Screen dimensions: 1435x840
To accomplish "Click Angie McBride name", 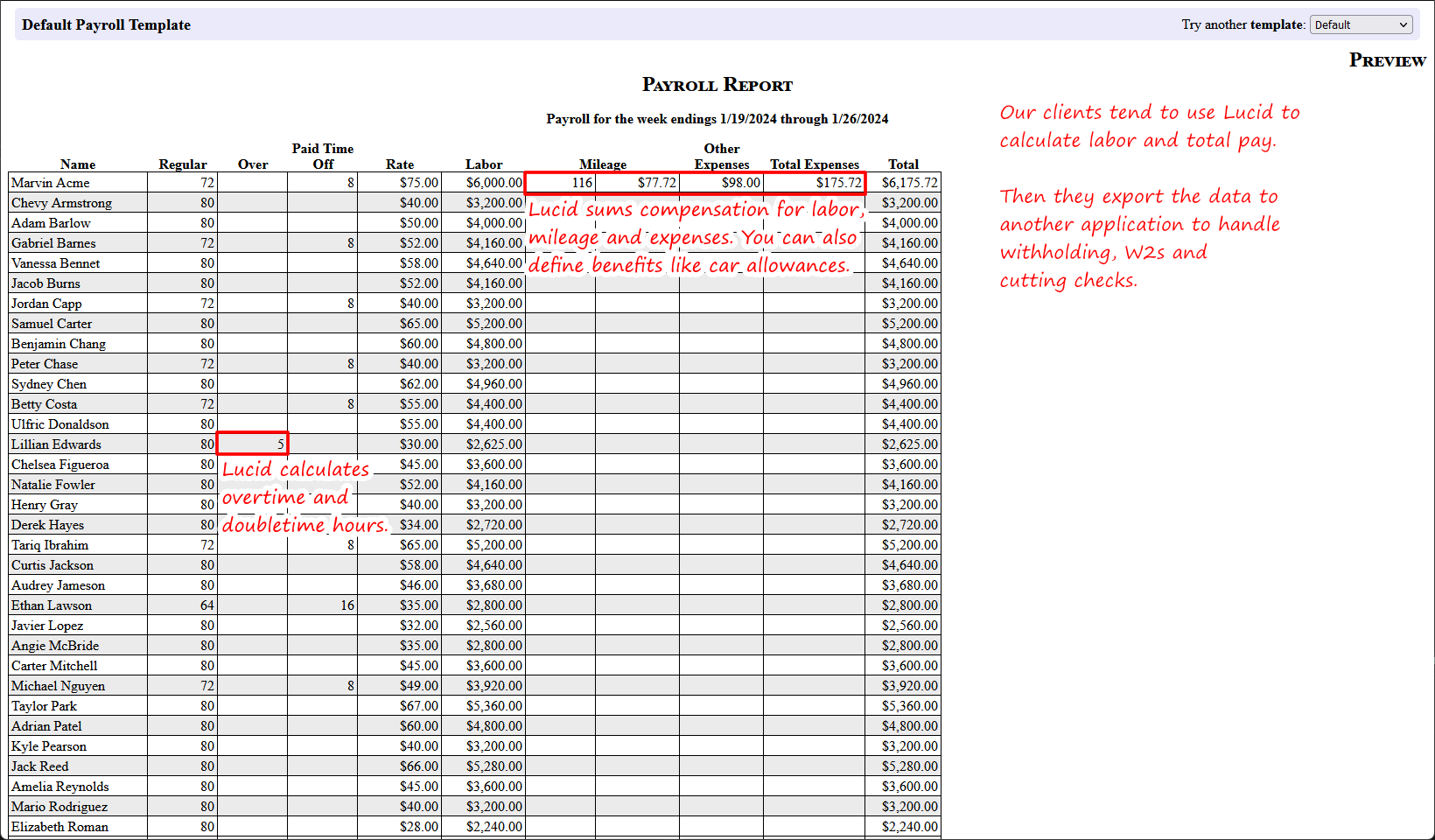I will pyautogui.click(x=78, y=646).
